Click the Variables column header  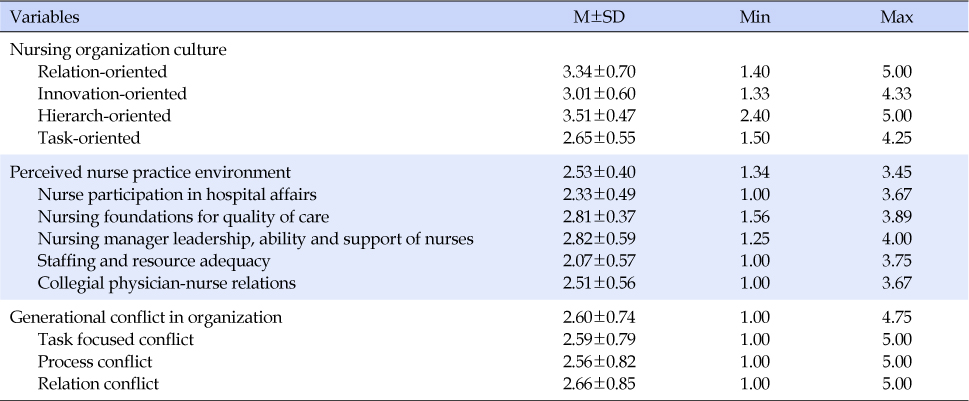click(x=44, y=17)
